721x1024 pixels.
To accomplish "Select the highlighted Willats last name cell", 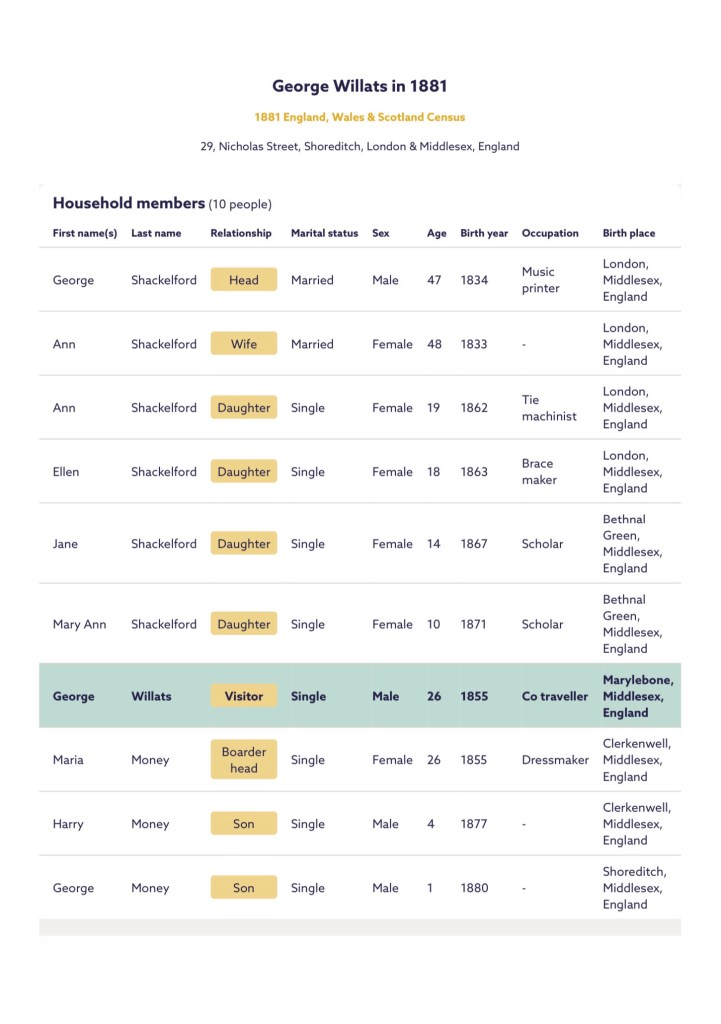I will [151, 696].
